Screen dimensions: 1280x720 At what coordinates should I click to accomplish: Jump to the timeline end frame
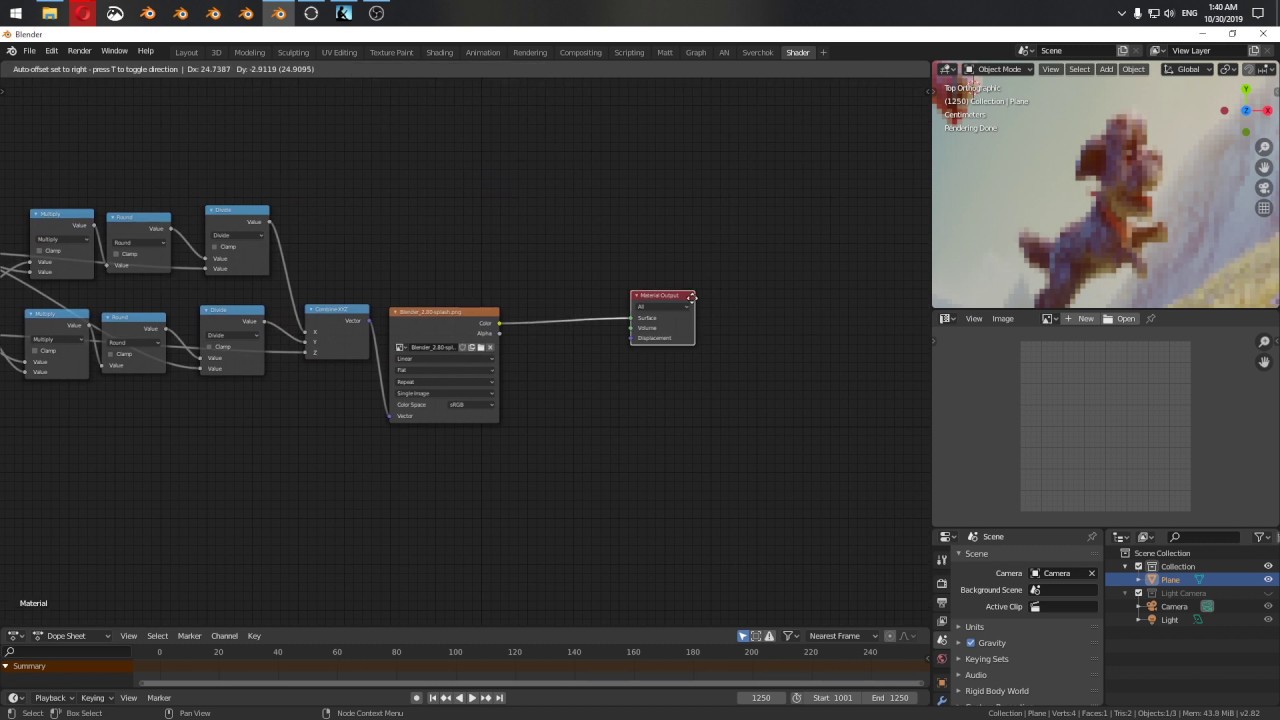[499, 698]
